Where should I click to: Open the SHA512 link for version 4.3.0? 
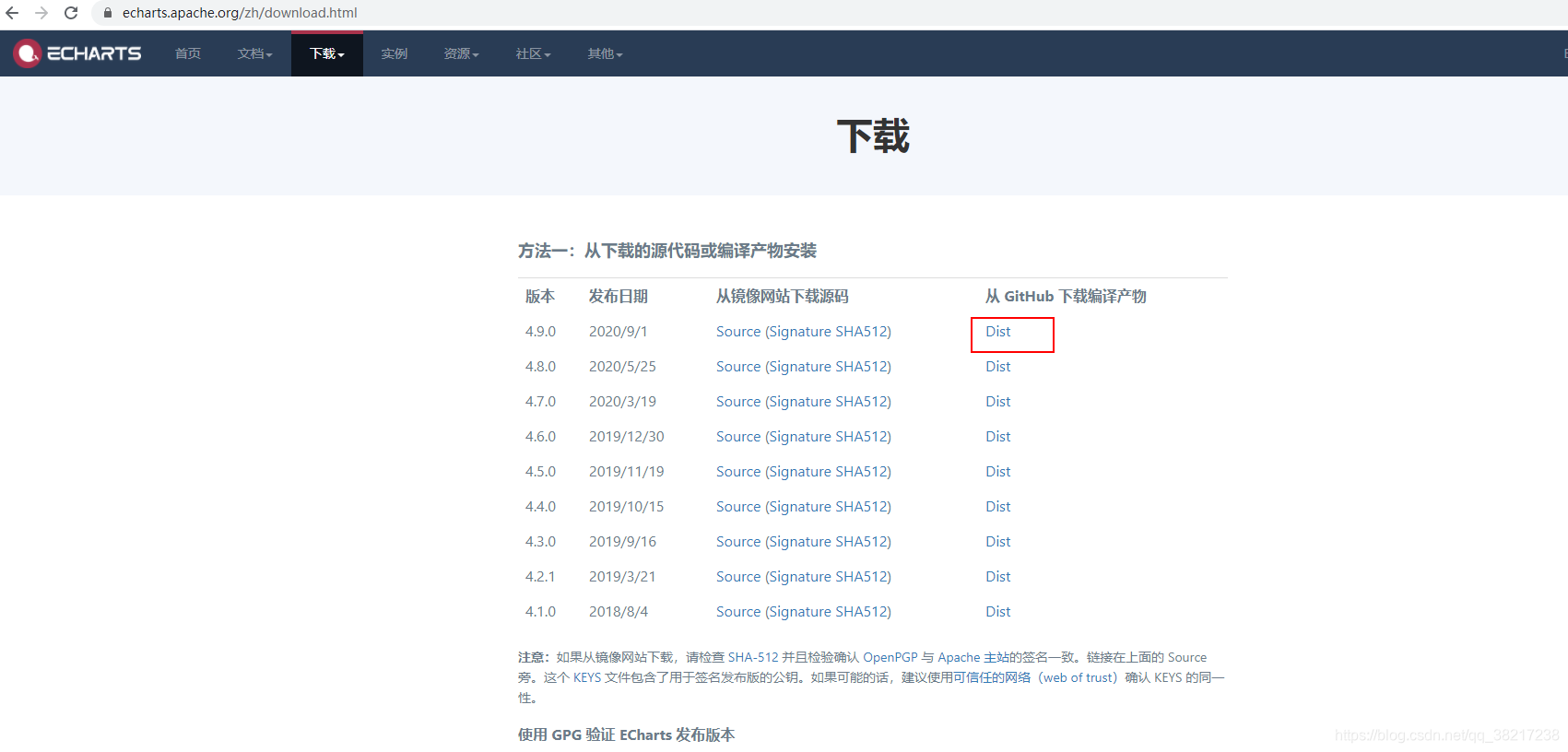coord(861,542)
